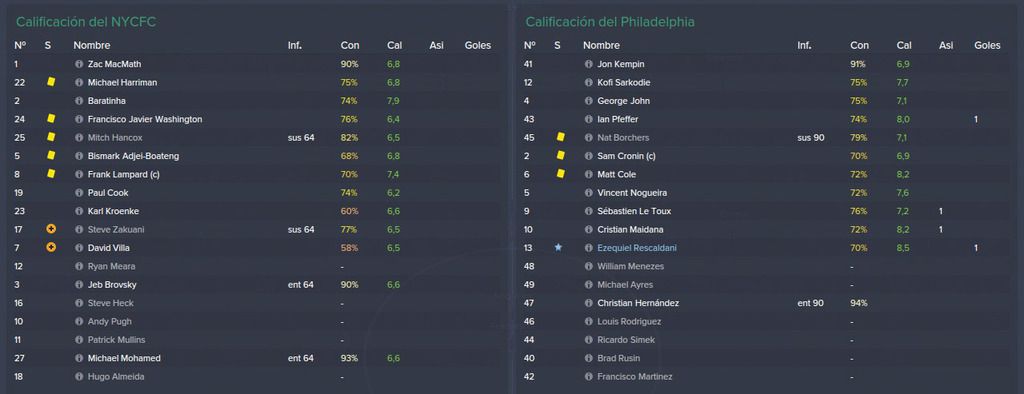
Task: Click yellow card icon for Matt Cole
Action: [560, 174]
